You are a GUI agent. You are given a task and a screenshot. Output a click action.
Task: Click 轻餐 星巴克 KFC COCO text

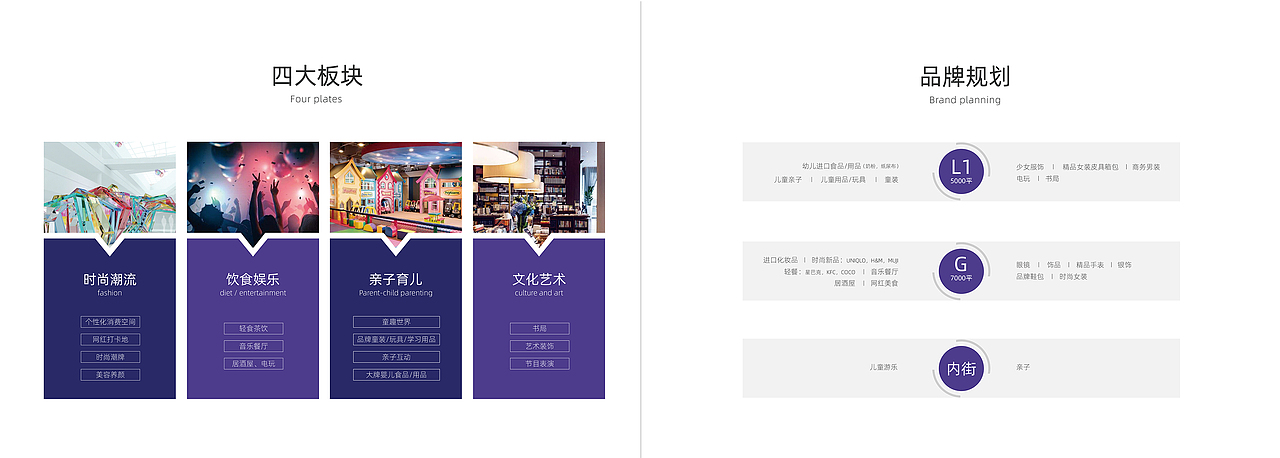point(820,271)
